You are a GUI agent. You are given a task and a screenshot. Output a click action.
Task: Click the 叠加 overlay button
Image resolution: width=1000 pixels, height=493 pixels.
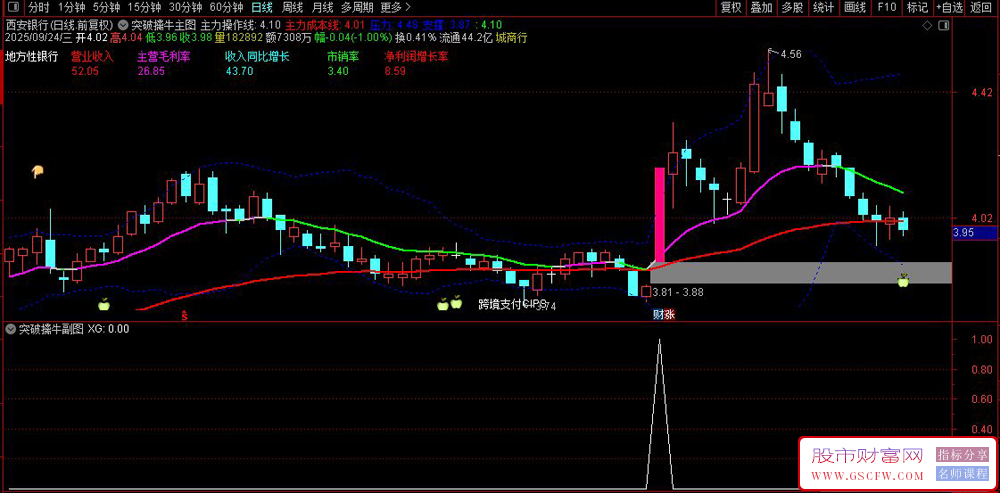[761, 8]
